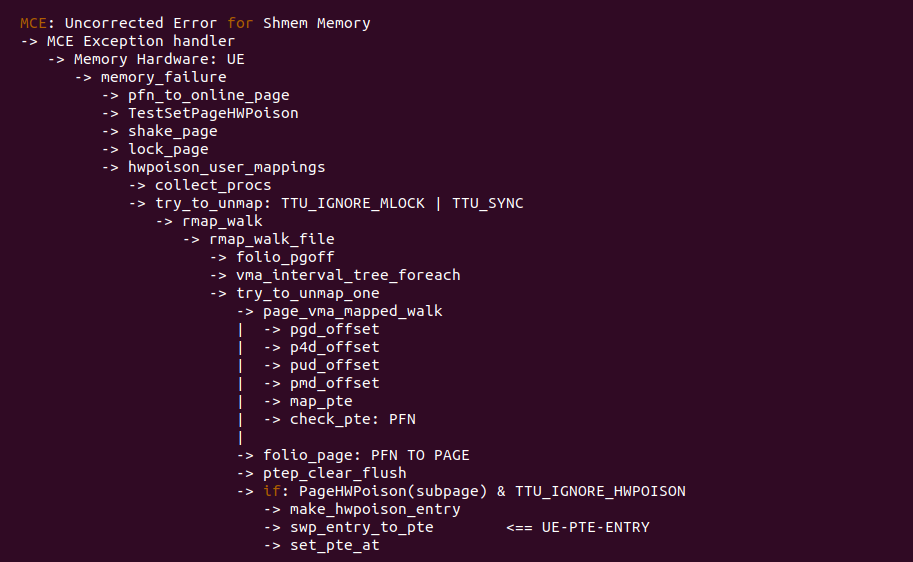Image resolution: width=913 pixels, height=562 pixels.
Task: Click the UE-PTE-ENTRY annotation
Action: coord(591,527)
